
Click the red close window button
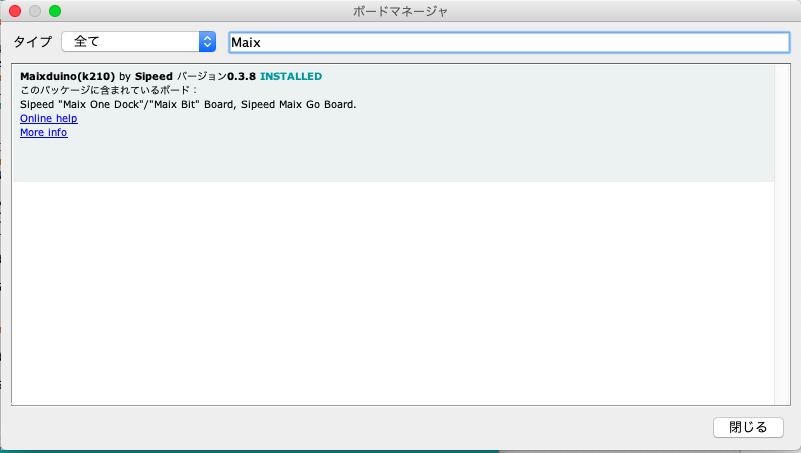15,11
